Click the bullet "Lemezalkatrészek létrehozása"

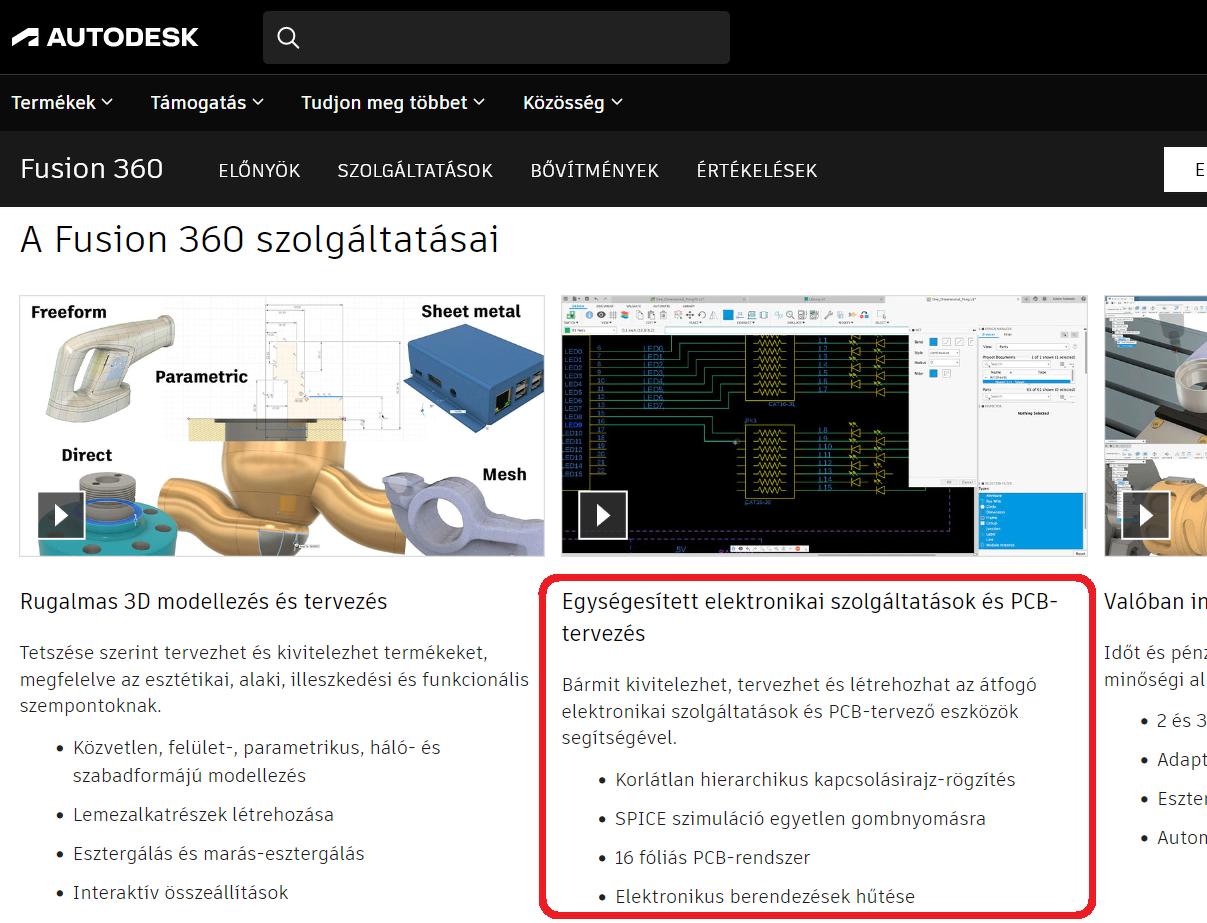tap(203, 814)
